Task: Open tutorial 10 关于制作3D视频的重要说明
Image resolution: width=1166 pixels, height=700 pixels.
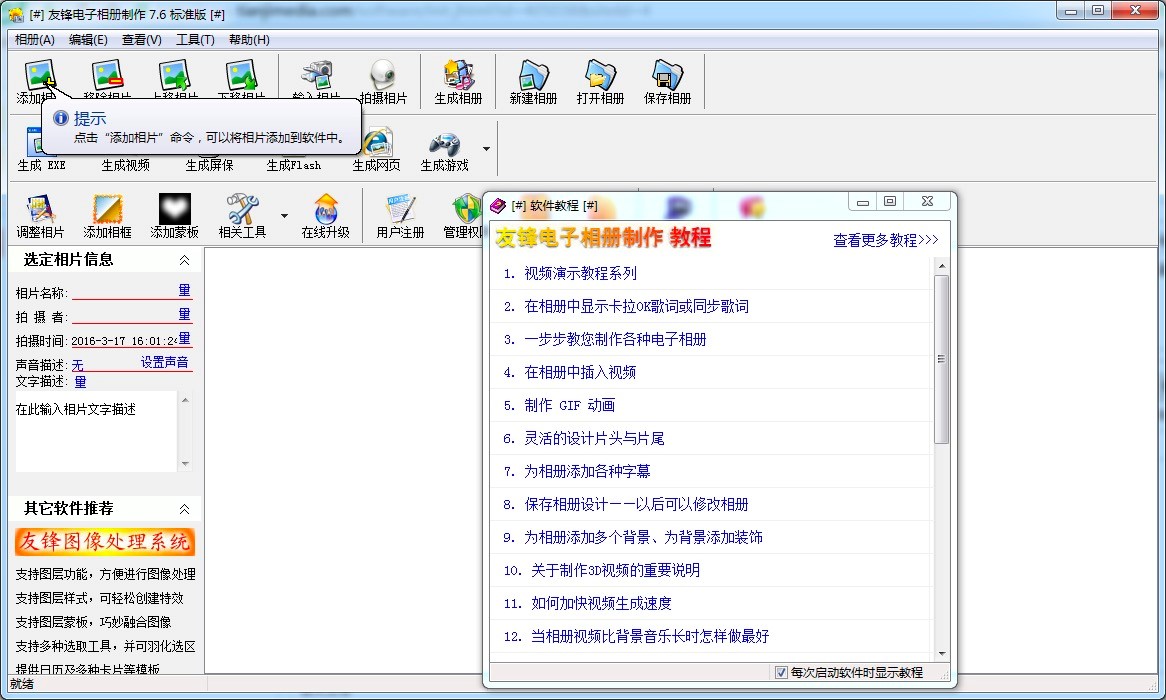Action: (615, 570)
